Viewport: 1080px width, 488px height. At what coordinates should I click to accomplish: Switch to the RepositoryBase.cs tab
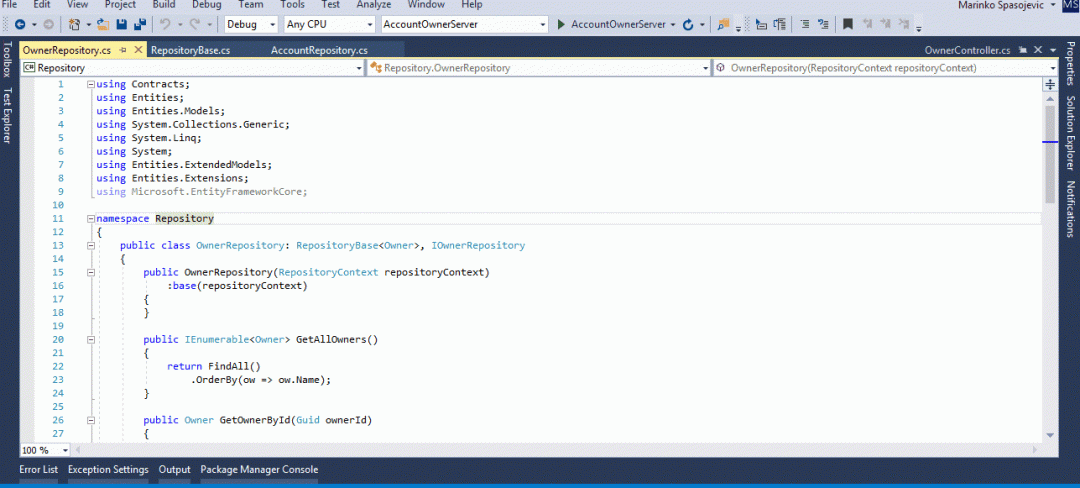click(x=190, y=49)
